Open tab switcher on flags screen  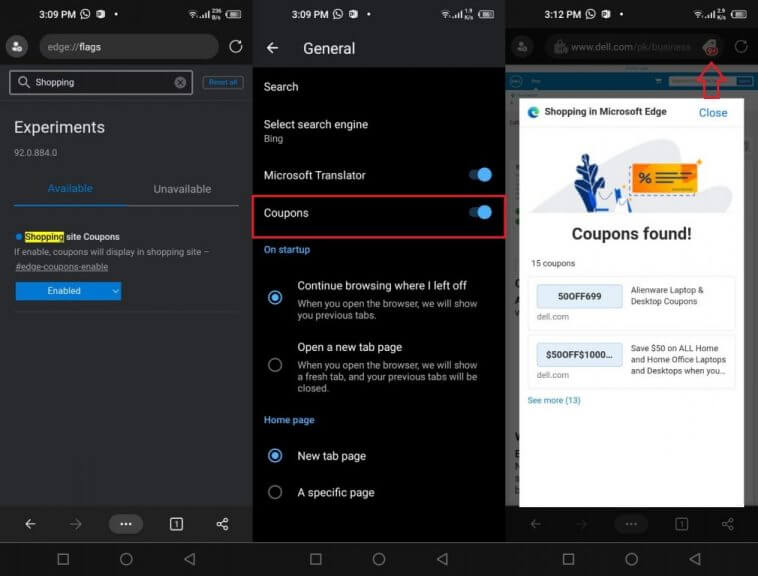click(x=176, y=524)
